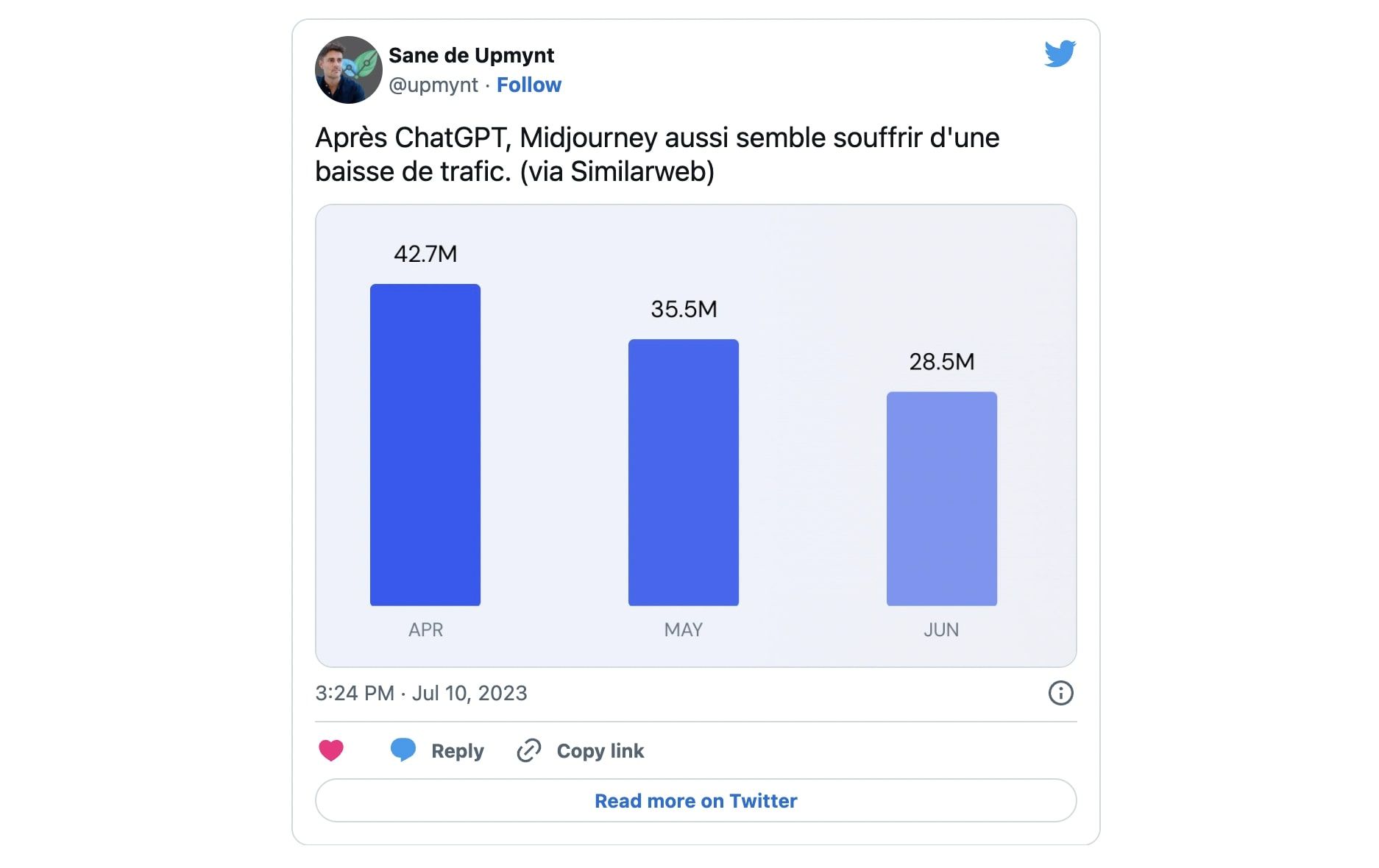This screenshot has height=868, width=1379.
Task: Click the APR bar in the chart
Action: pos(425,445)
